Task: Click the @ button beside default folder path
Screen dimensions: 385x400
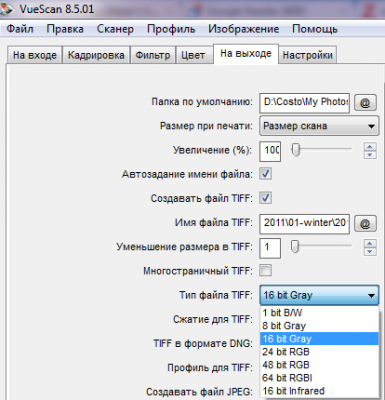Action: [365, 103]
